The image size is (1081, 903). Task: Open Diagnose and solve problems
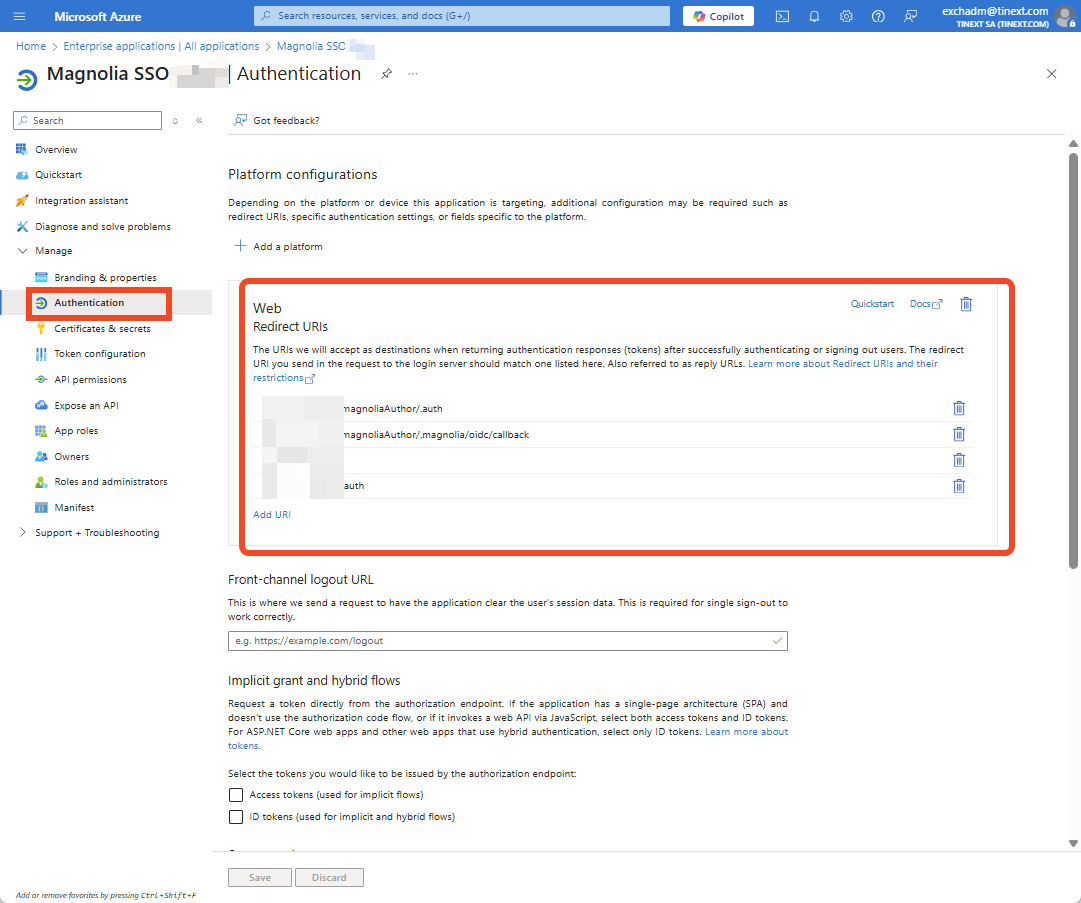coord(103,227)
